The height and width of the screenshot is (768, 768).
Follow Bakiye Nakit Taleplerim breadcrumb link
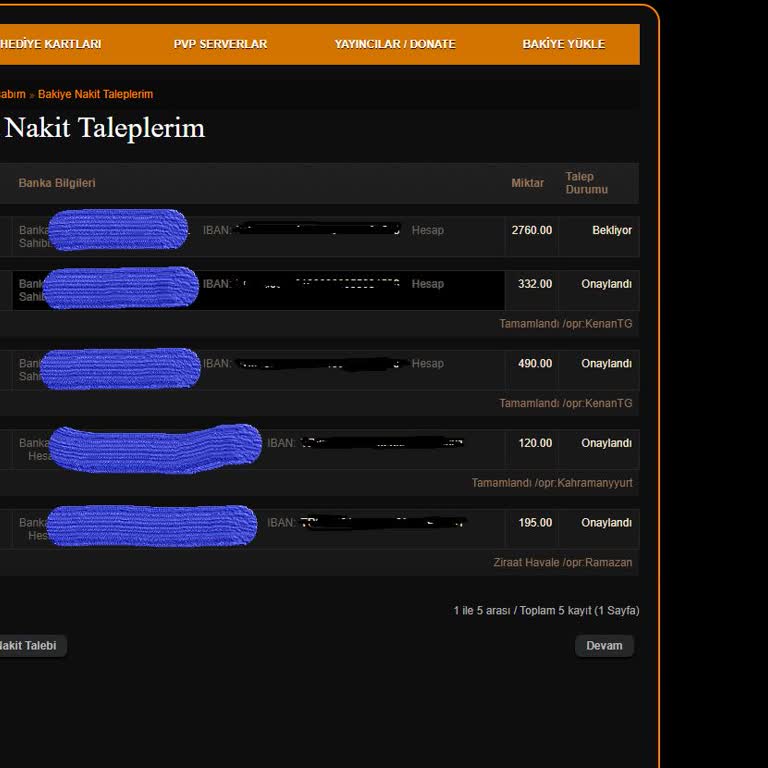(96, 94)
